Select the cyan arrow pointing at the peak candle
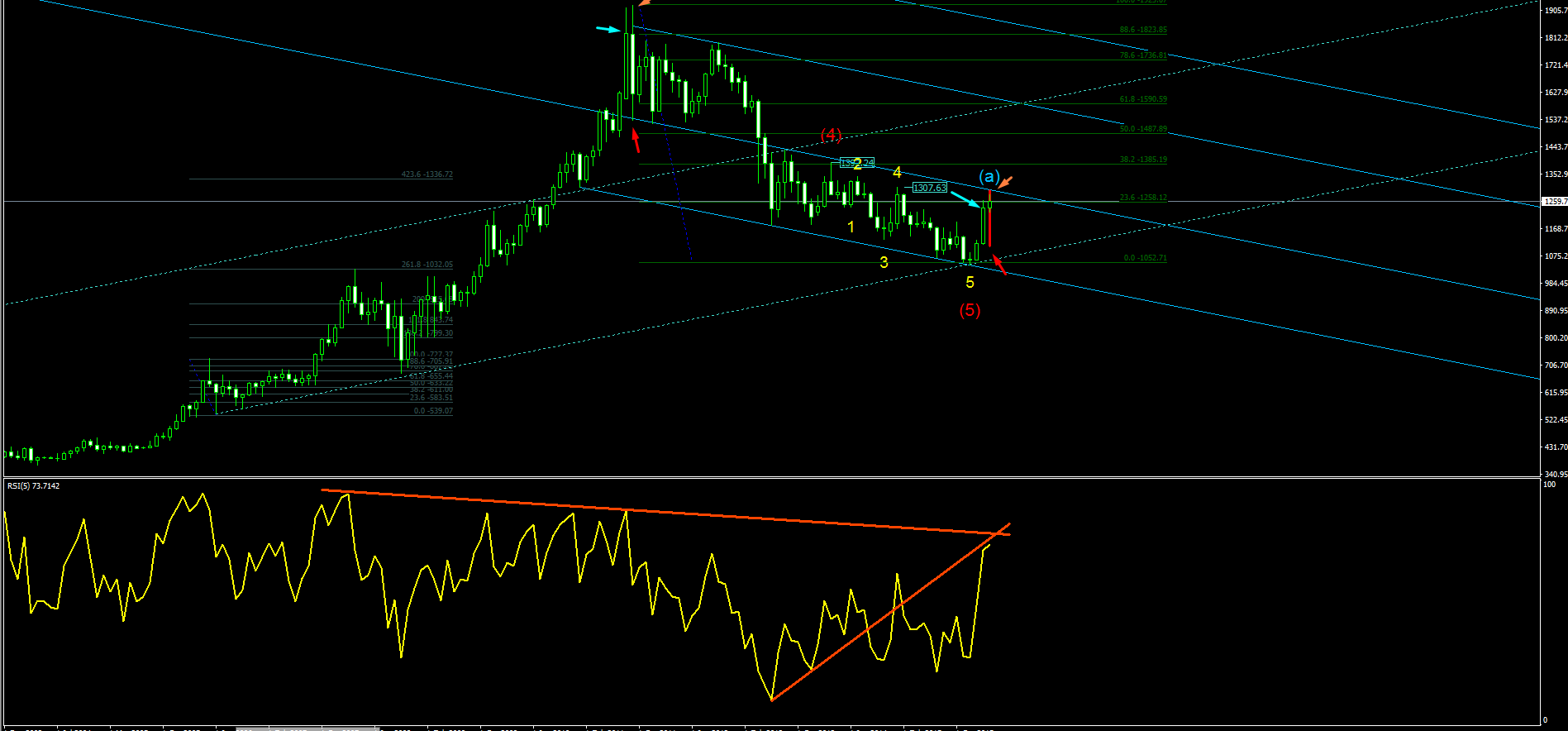Viewport: 1568px width, 731px height. pyautogui.click(x=608, y=29)
